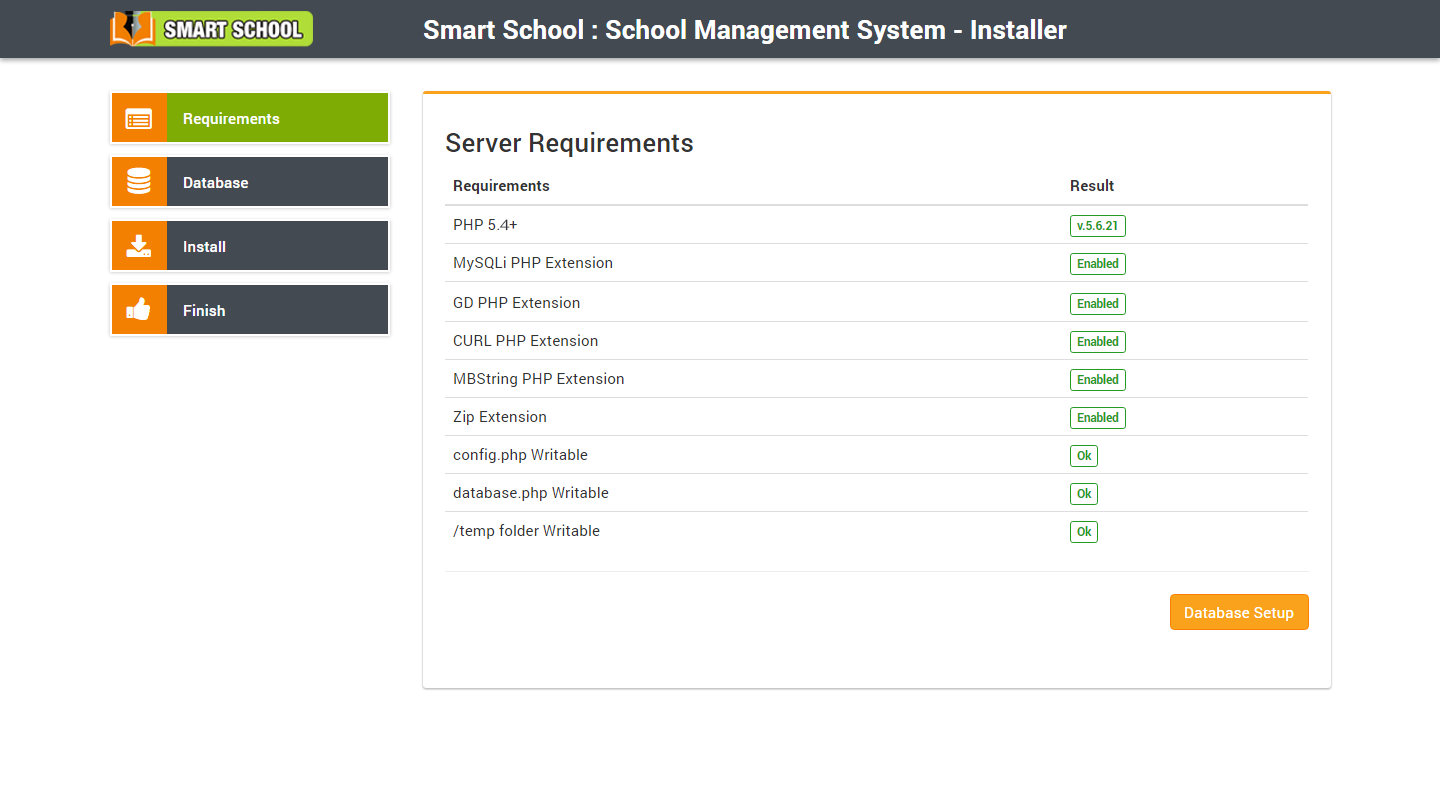Click the Ok badge for database.php Writable
Viewport: 1440px width, 804px height.
coord(1083,493)
